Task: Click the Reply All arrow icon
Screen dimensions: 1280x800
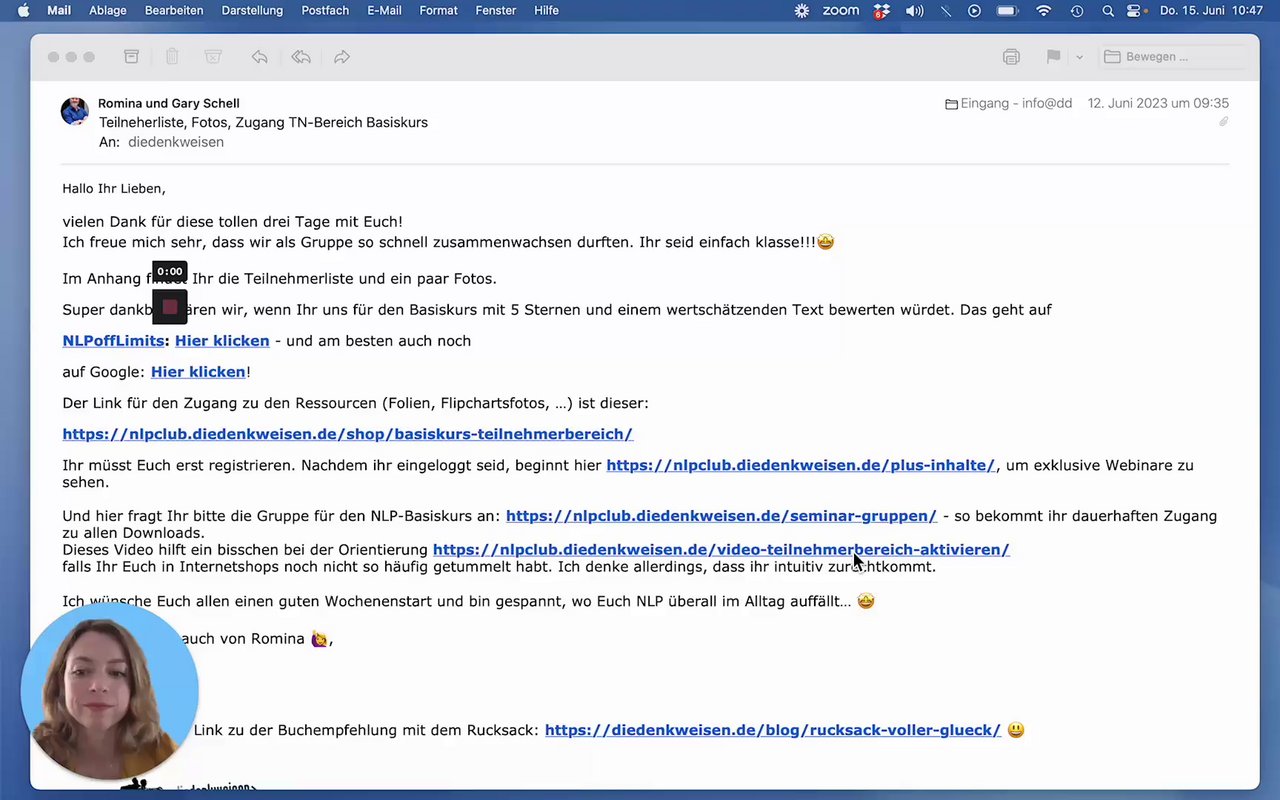Action: [x=301, y=57]
